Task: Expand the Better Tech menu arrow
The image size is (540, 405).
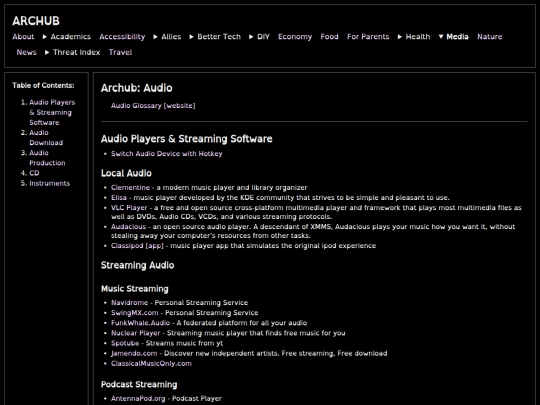Action: coord(191,37)
